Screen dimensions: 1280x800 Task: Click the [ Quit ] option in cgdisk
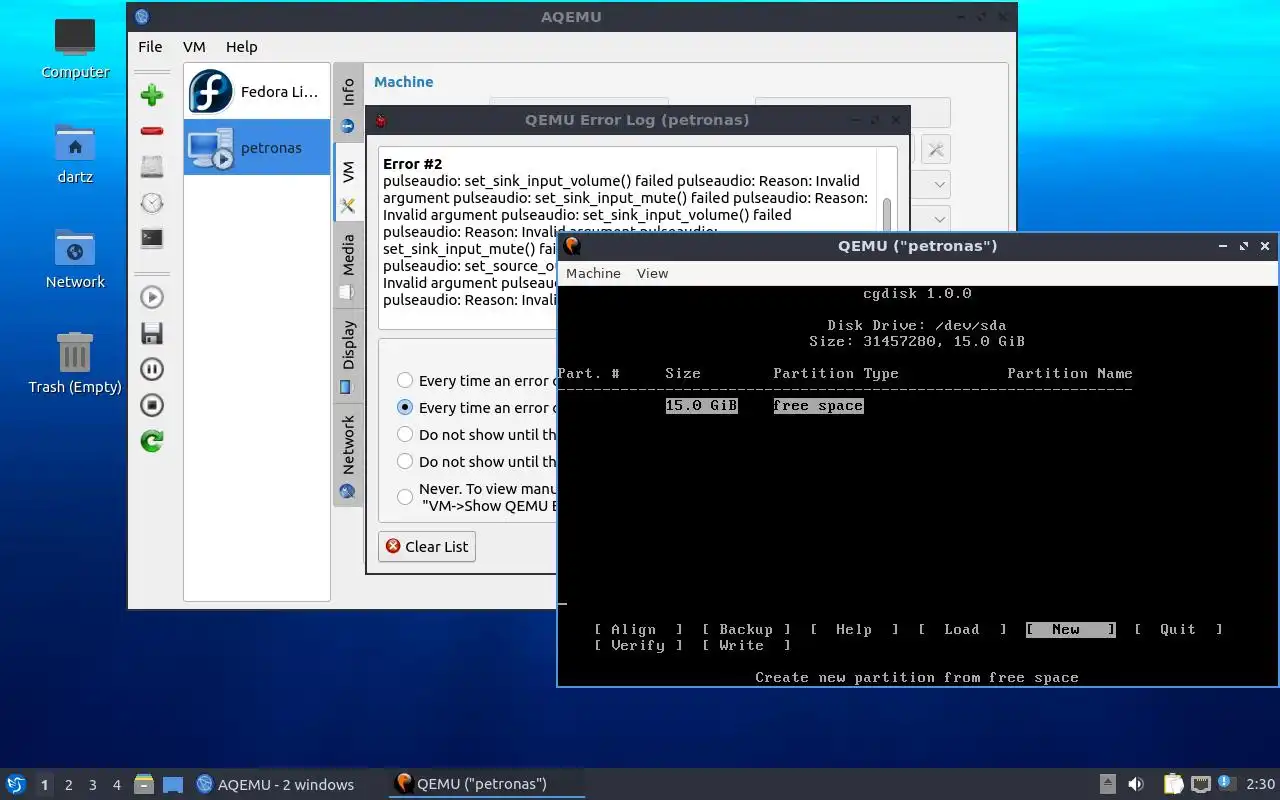(1178, 629)
